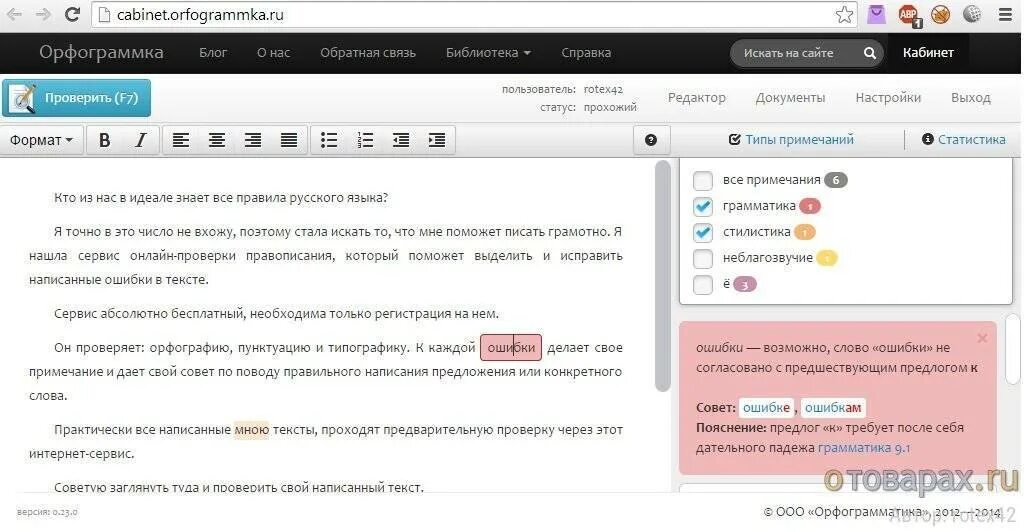Image resolution: width=1024 pixels, height=532 pixels.
Task: Click the browser forward arrow
Action: point(43,14)
